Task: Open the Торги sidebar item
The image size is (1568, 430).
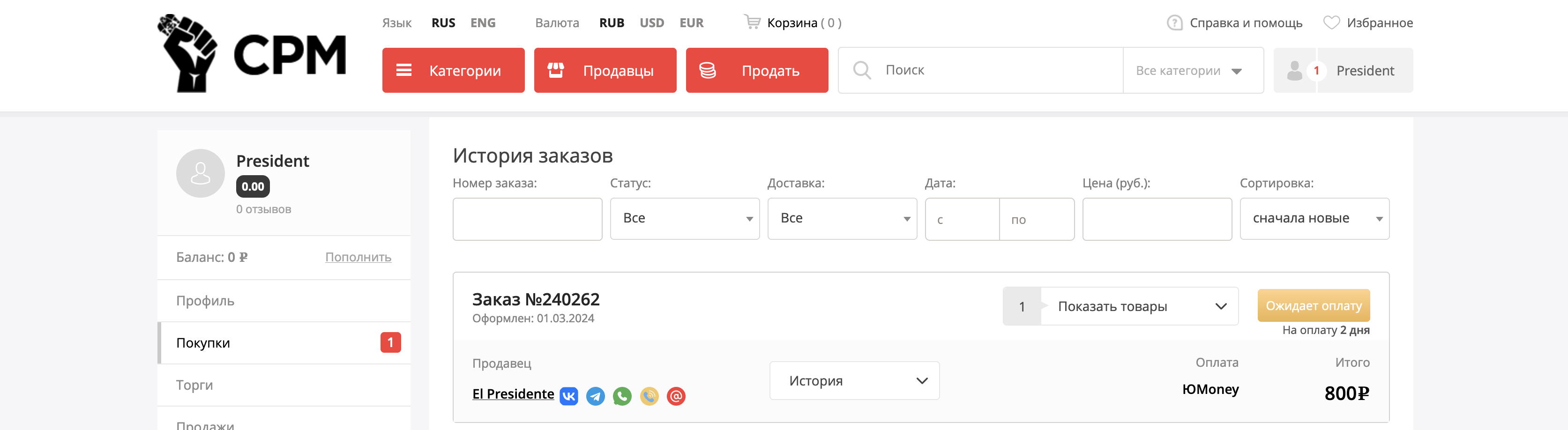Action: coord(284,385)
